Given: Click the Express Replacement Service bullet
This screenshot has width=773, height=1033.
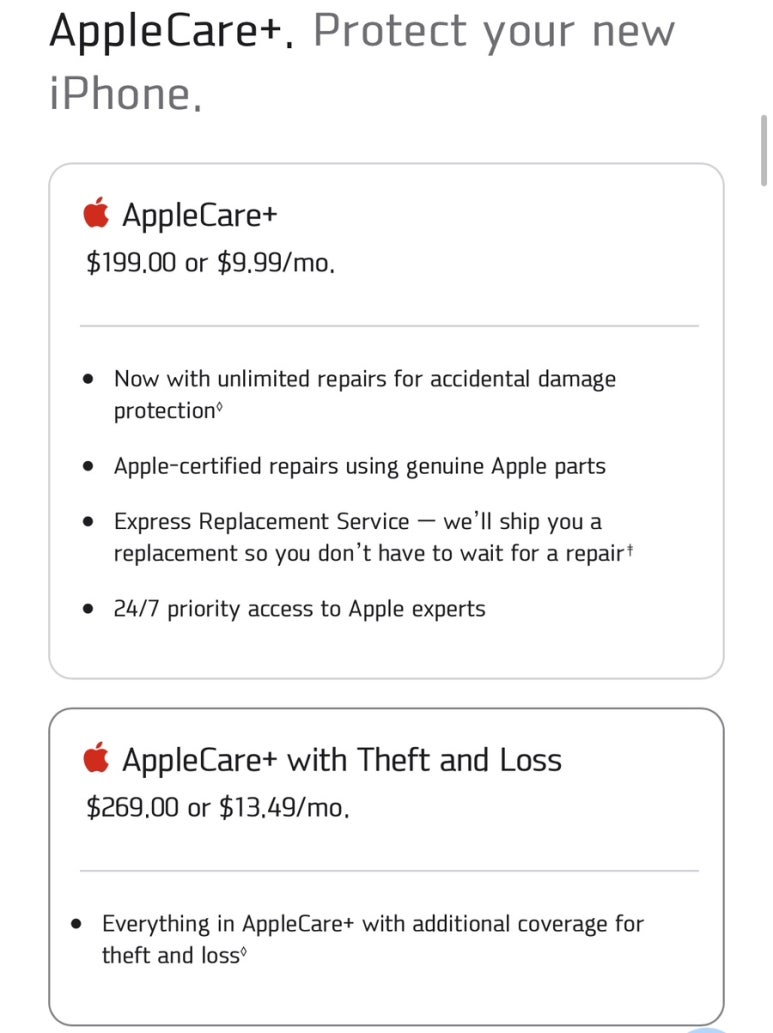Looking at the screenshot, I should pyautogui.click(x=373, y=537).
